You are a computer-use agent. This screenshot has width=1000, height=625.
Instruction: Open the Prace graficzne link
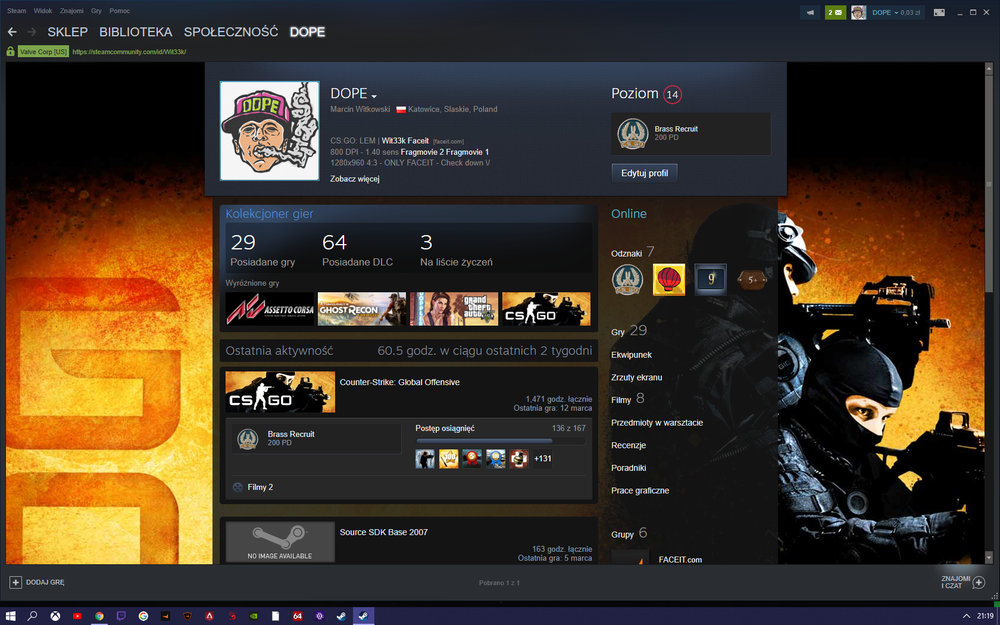[640, 490]
